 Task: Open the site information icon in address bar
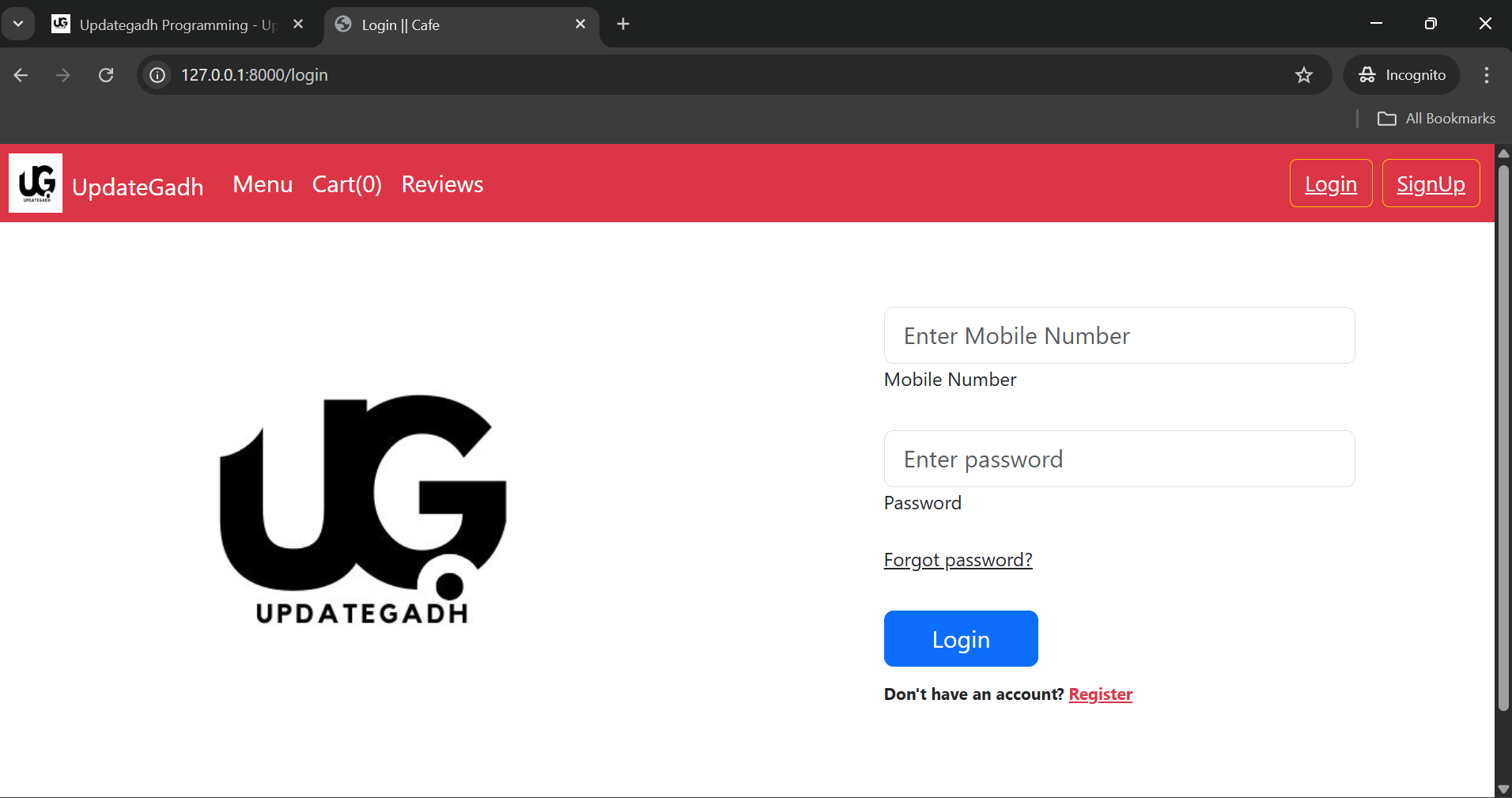pyautogui.click(x=157, y=75)
